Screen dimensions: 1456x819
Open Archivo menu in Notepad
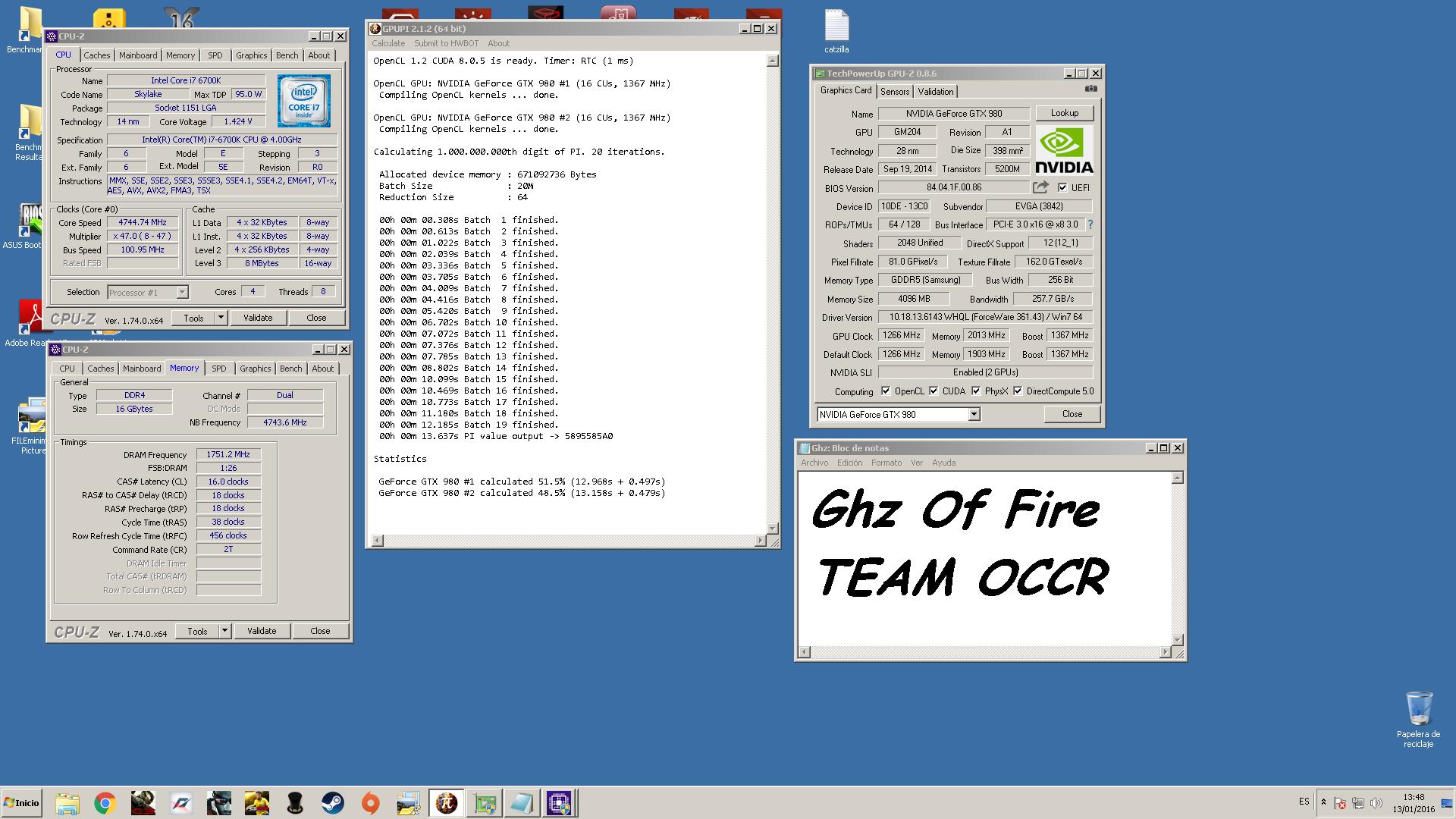click(814, 463)
